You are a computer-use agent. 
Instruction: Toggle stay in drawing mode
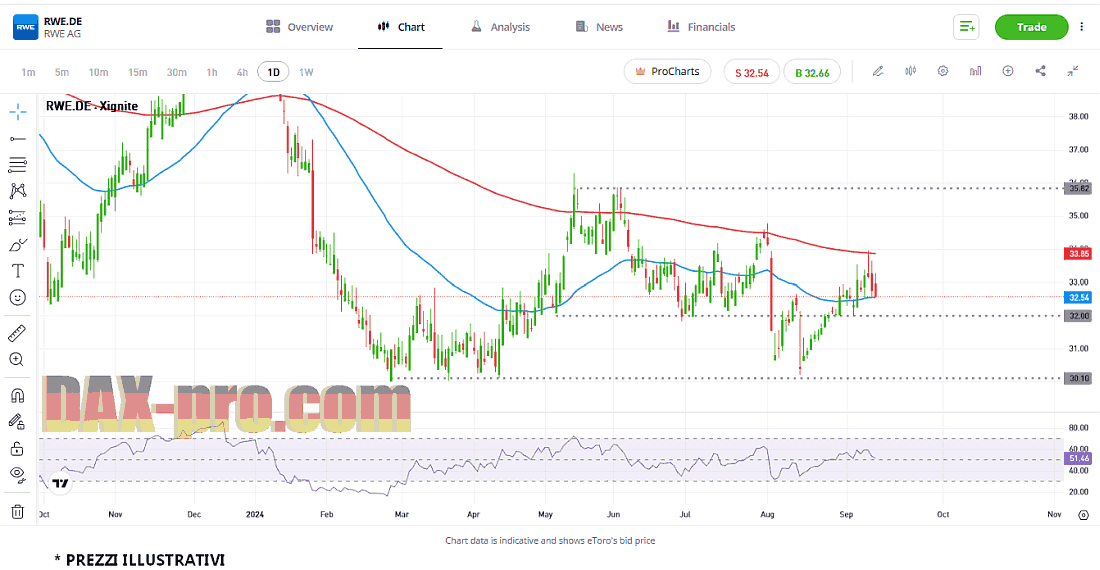point(18,421)
